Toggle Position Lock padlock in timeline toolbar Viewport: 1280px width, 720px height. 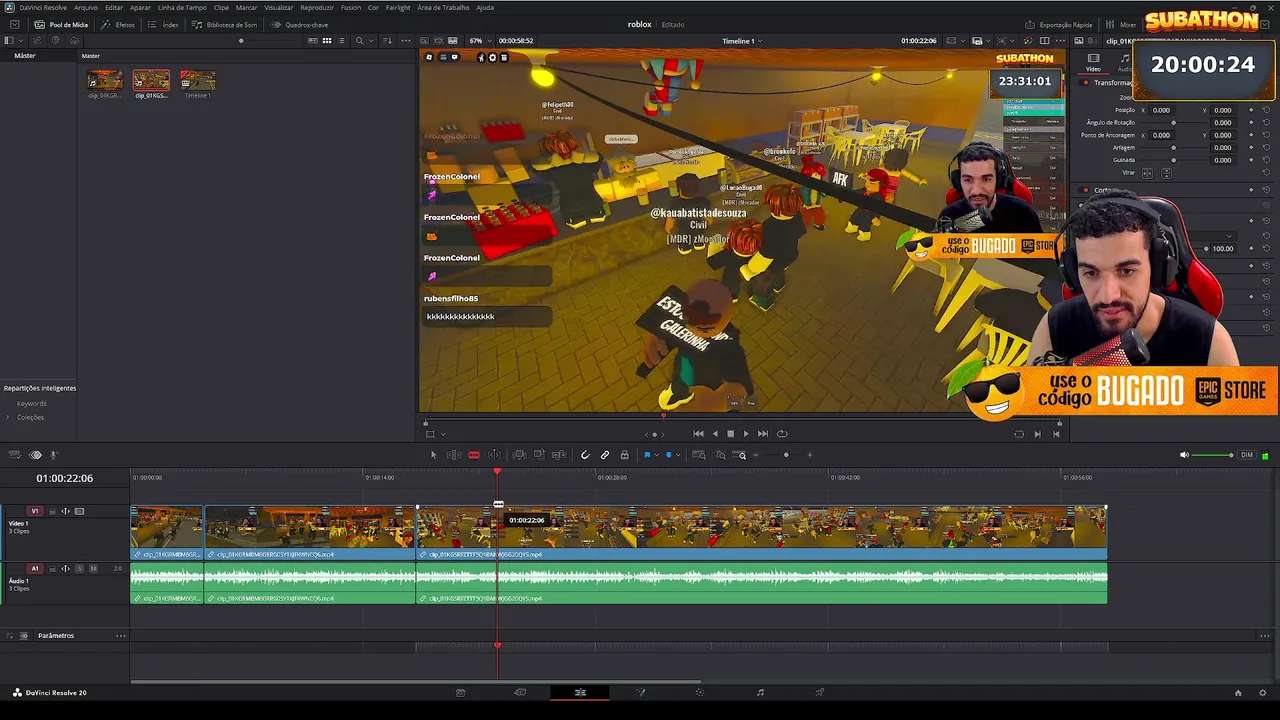(624, 455)
